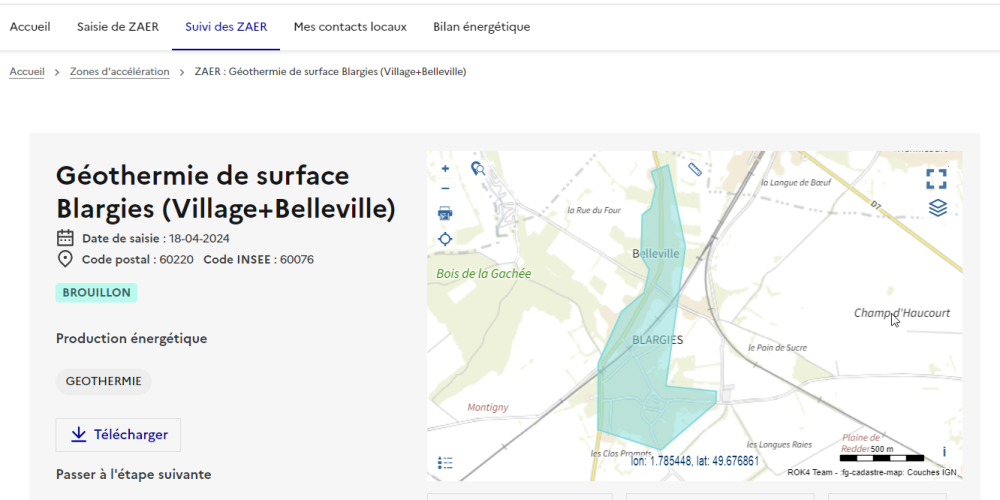Show the map legend list
Viewport: 1000px width, 500px height.
(x=446, y=463)
